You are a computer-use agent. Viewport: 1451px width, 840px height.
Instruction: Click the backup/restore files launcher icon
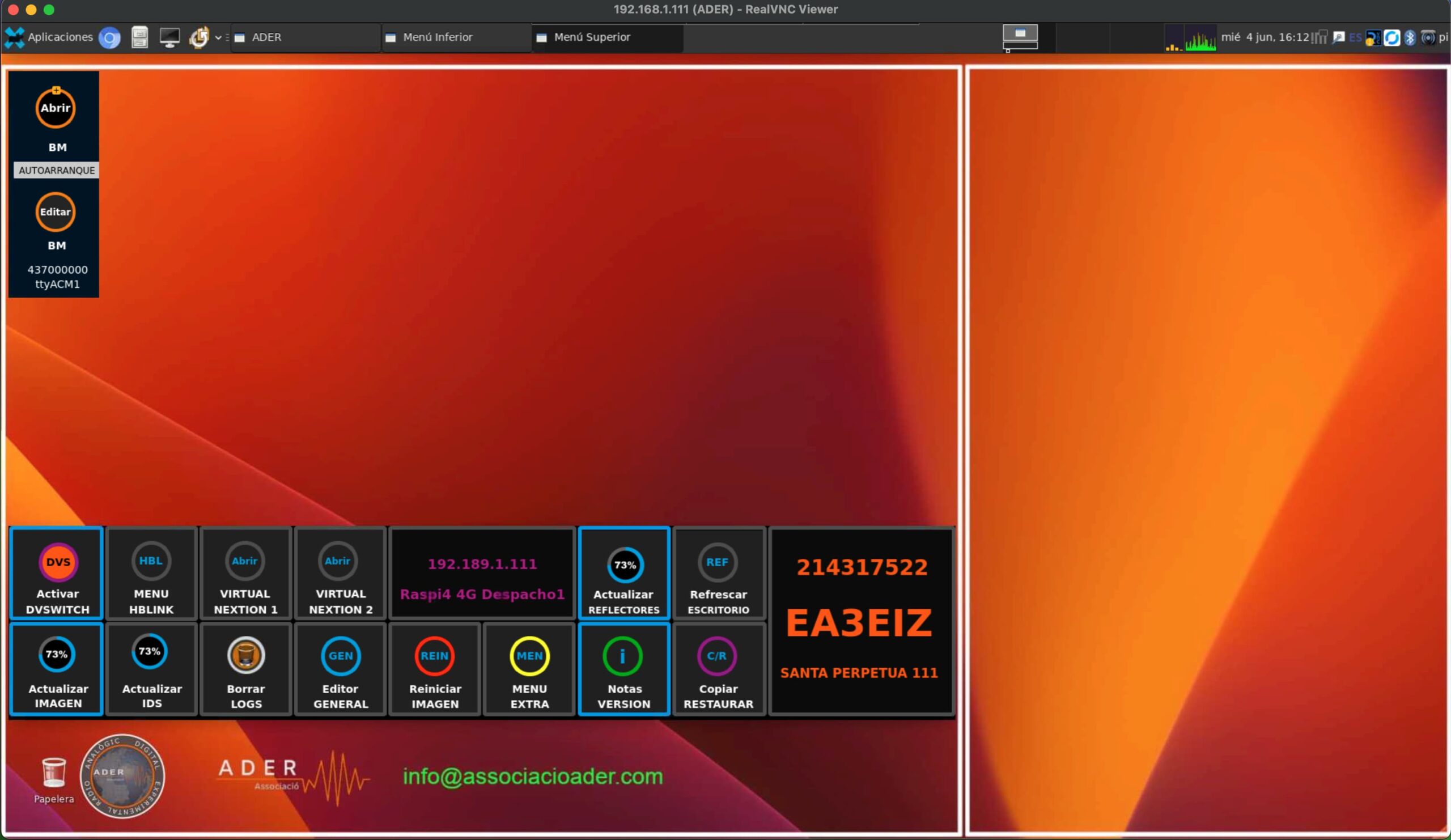[199, 38]
